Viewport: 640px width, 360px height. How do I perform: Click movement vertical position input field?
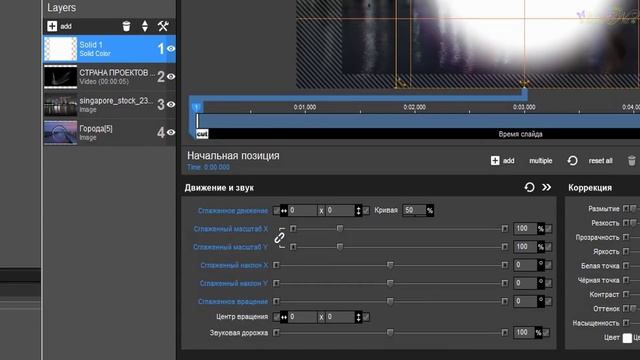coord(340,210)
